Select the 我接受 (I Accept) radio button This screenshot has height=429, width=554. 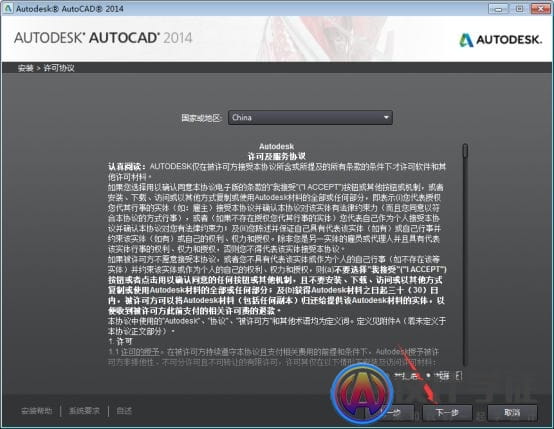point(428,376)
